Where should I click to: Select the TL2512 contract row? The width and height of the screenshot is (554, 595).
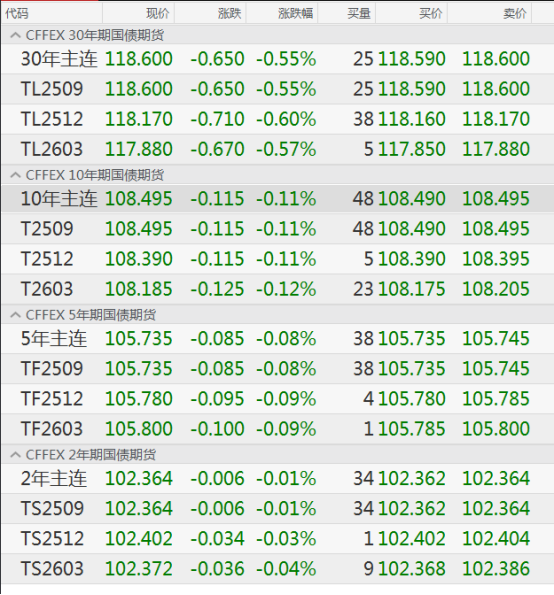277,119
